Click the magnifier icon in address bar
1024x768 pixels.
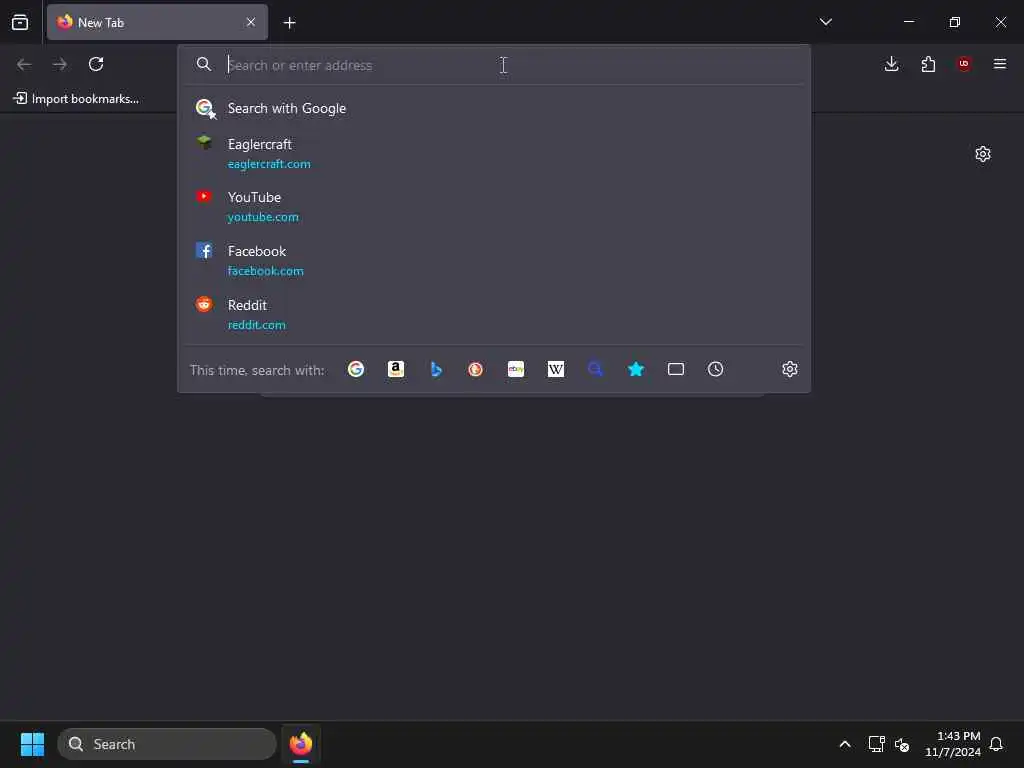(x=204, y=64)
